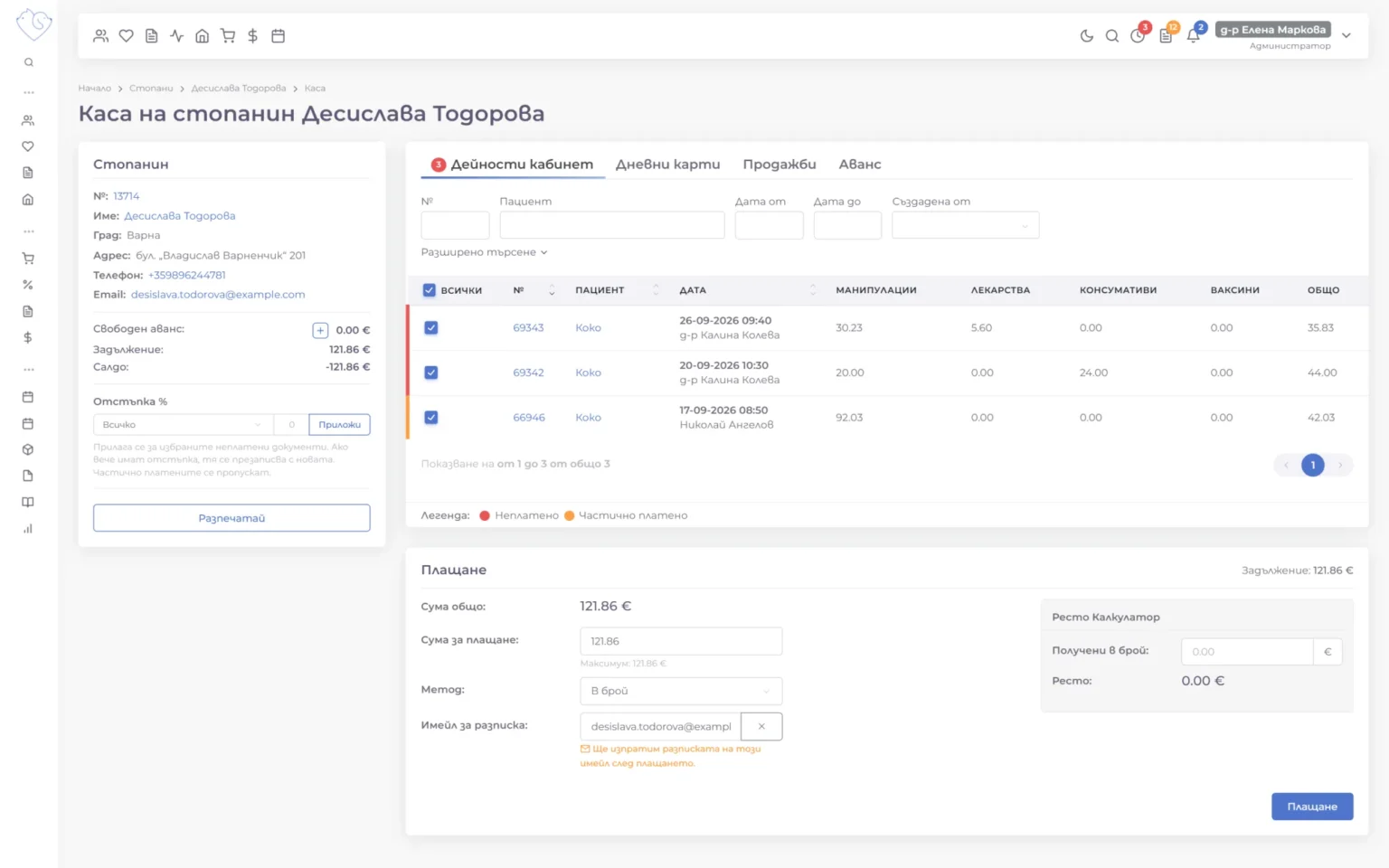Open the package box icon in the sidebar
This screenshot has height=868, width=1389.
(28, 449)
